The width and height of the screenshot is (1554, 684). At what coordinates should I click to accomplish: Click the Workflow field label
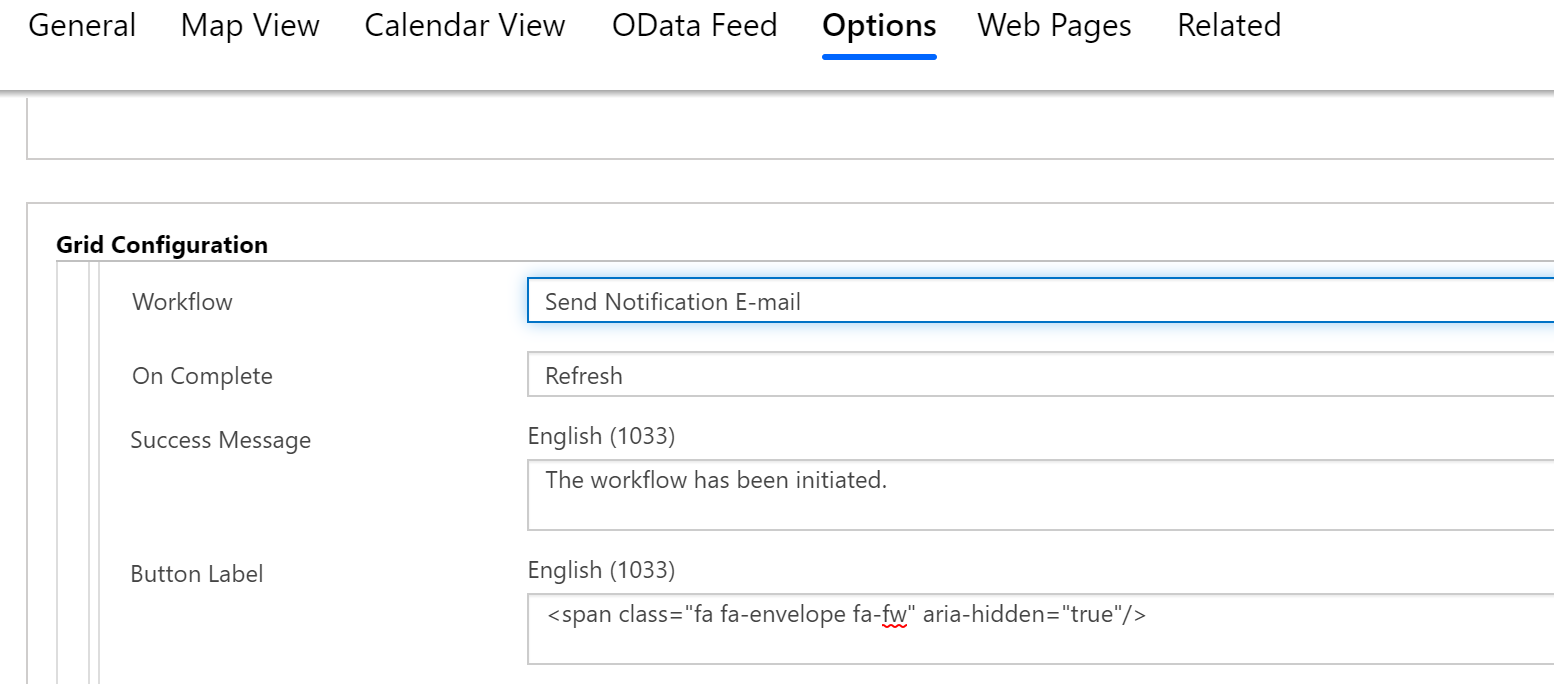(182, 302)
